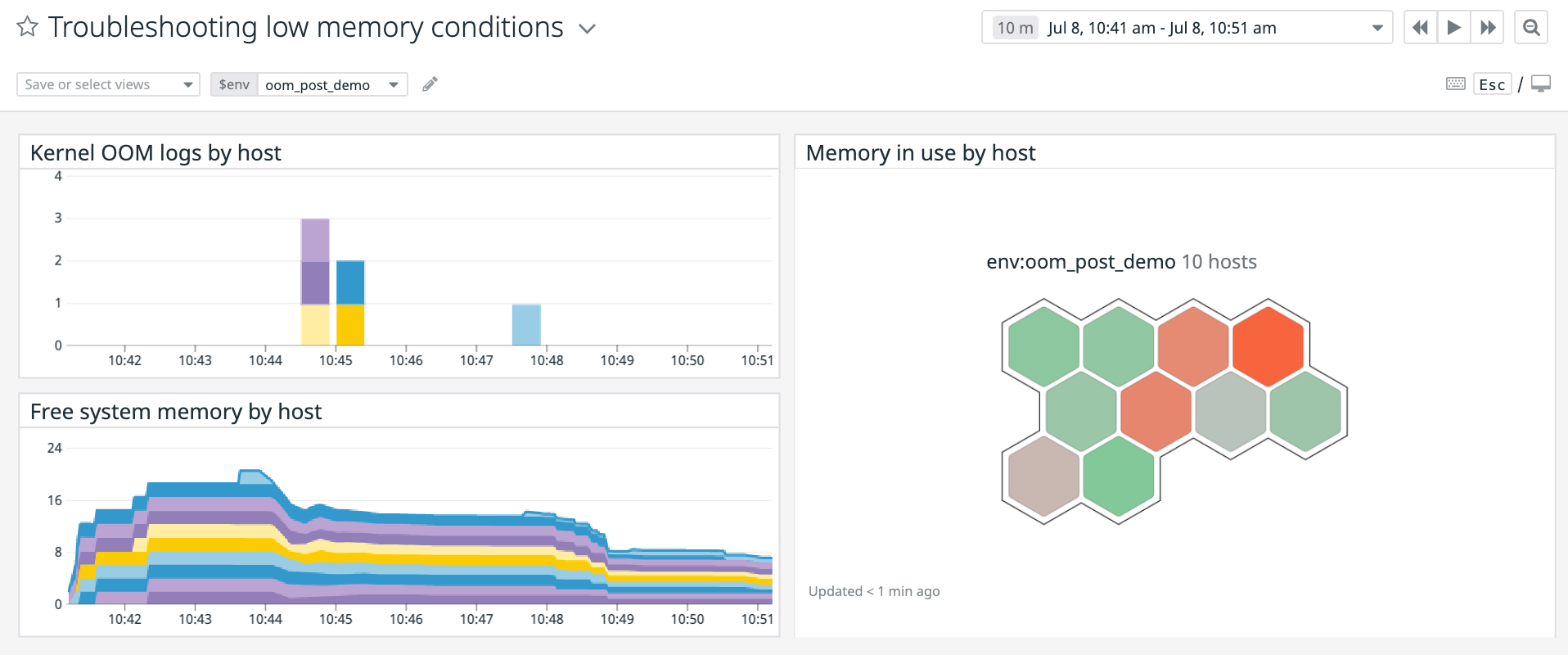
Task: Click the light blue bar near 10:48
Action: click(x=526, y=324)
